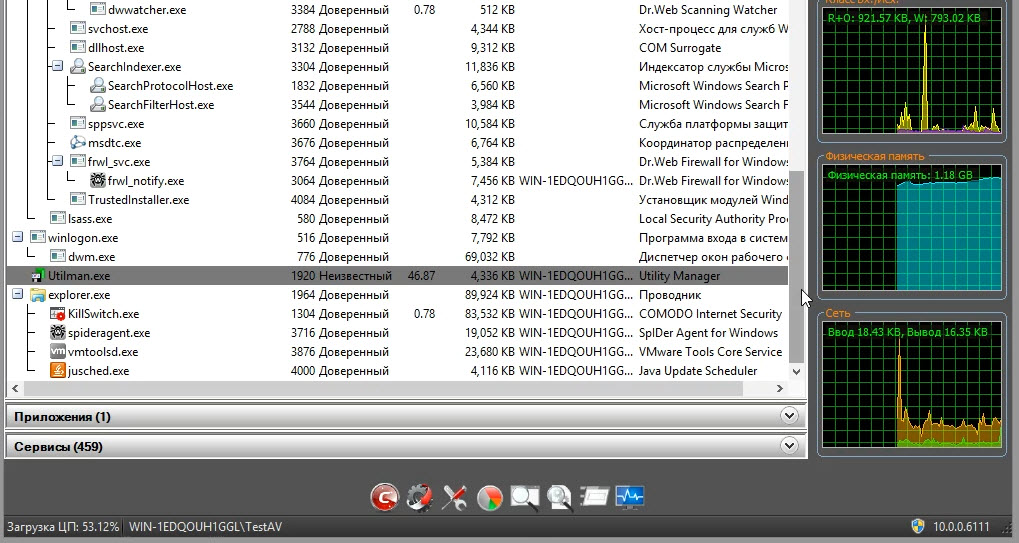The height and width of the screenshot is (543, 1019).
Task: Click the 46.87 CPU value of Utilman.exe
Action: (422, 276)
